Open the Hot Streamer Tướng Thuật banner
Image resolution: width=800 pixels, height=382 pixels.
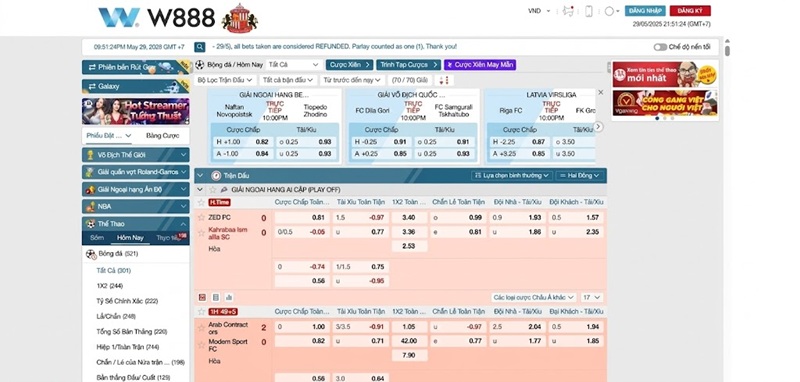136,111
